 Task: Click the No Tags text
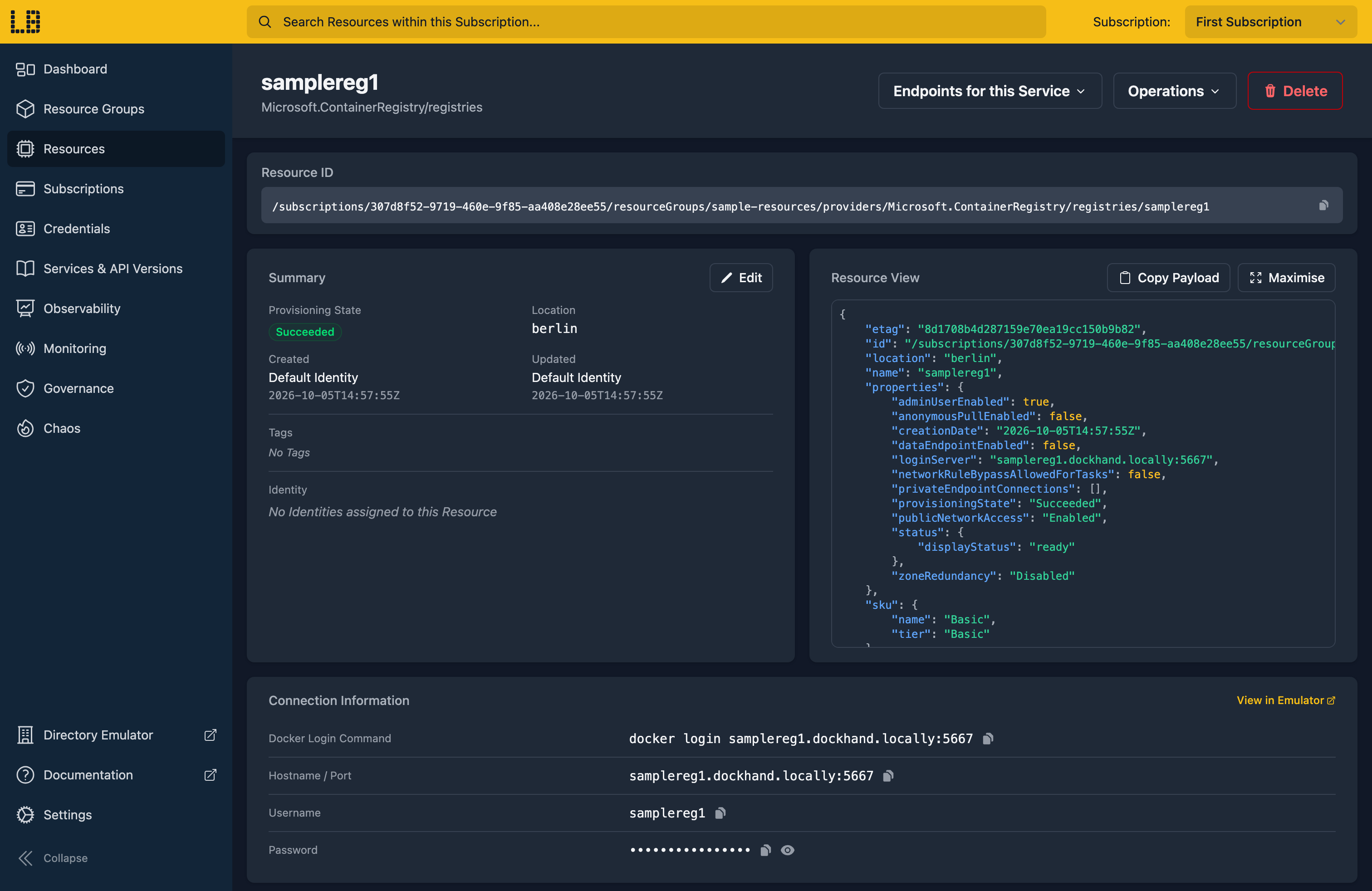(289, 452)
